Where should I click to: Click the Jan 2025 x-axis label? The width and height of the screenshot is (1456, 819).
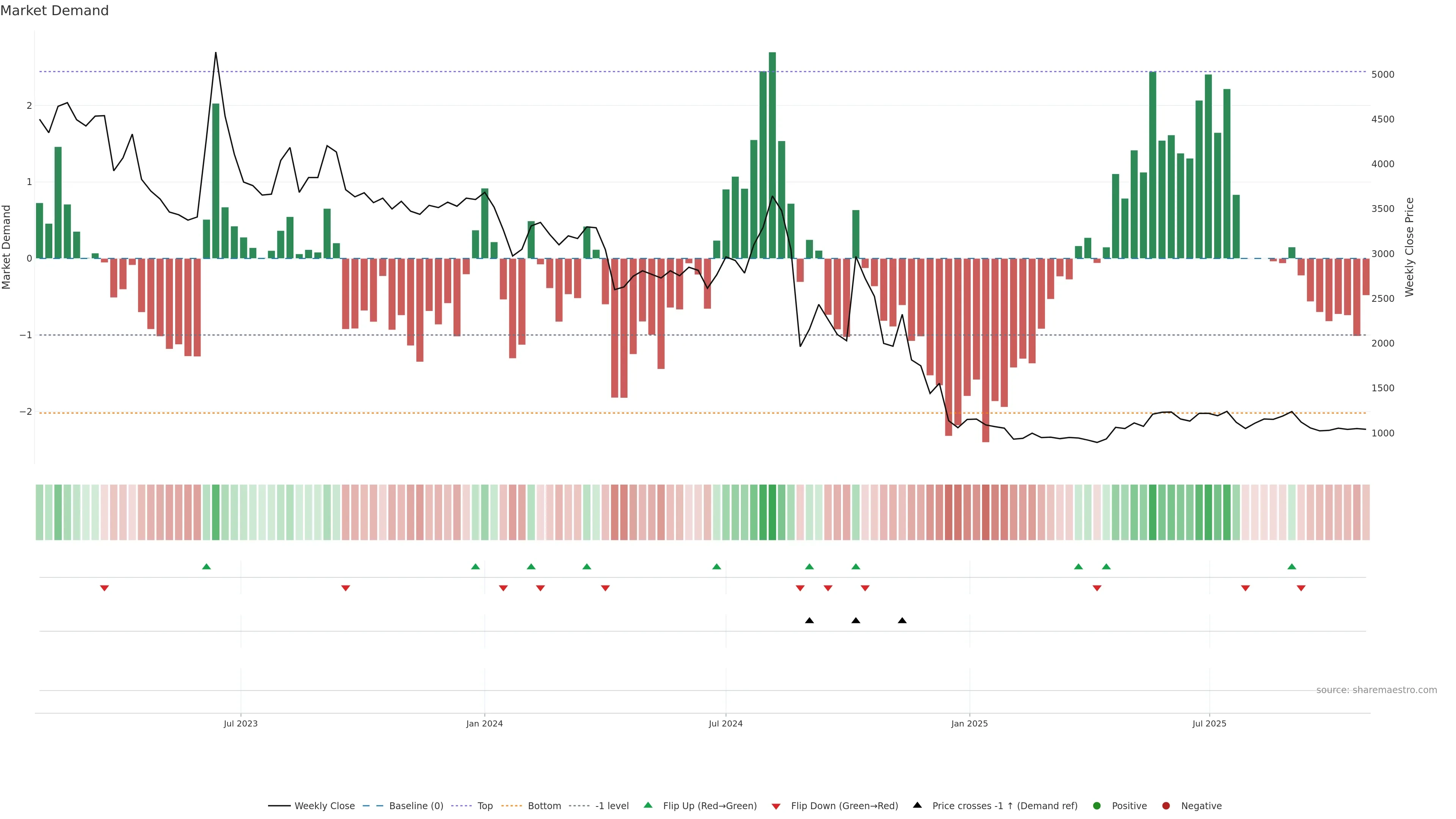[x=970, y=724]
